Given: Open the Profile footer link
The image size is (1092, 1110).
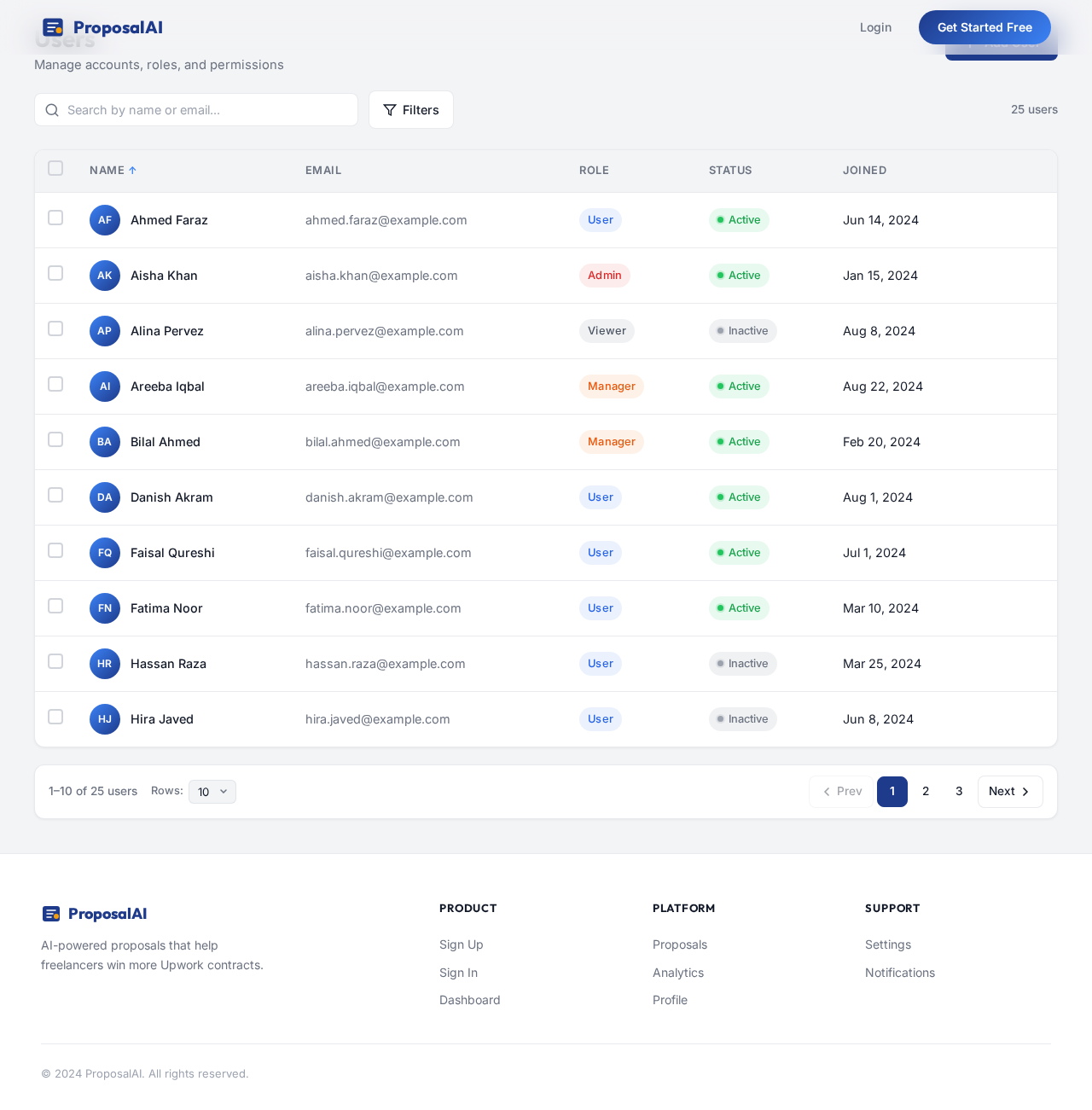Looking at the screenshot, I should [x=670, y=1000].
